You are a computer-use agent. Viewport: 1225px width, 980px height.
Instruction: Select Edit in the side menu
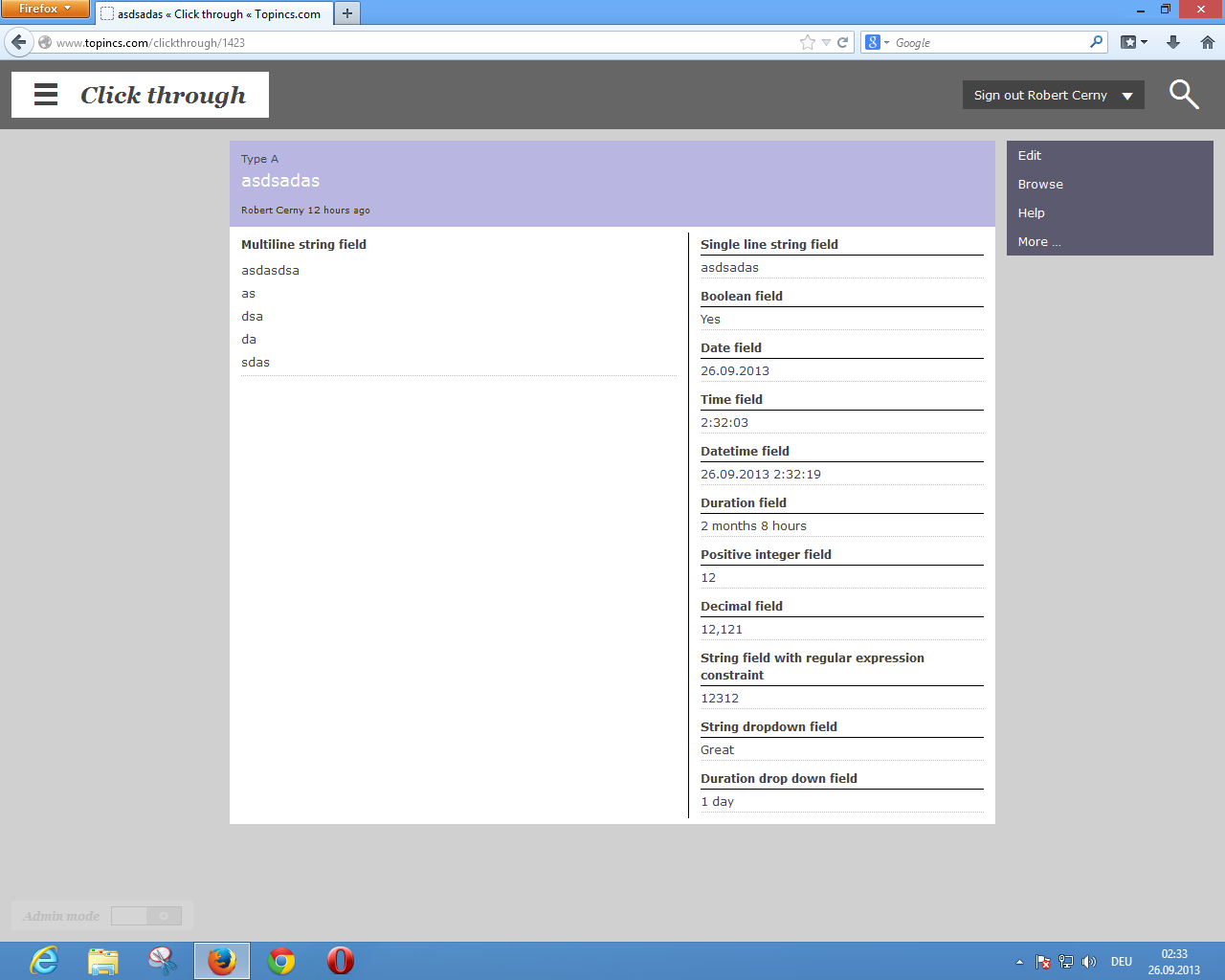coord(1030,155)
